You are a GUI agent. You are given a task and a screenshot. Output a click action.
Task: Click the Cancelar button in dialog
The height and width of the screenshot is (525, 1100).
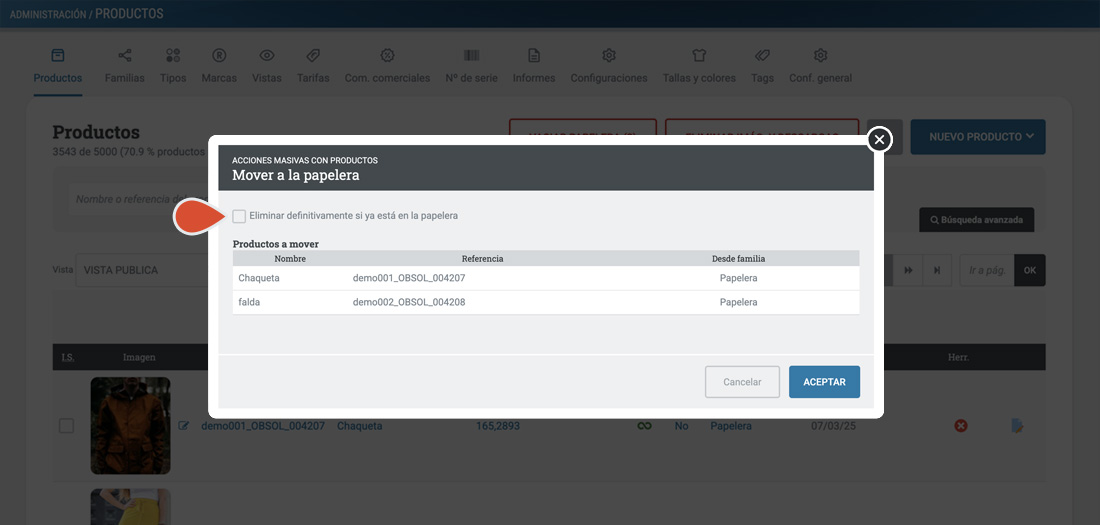coord(742,382)
